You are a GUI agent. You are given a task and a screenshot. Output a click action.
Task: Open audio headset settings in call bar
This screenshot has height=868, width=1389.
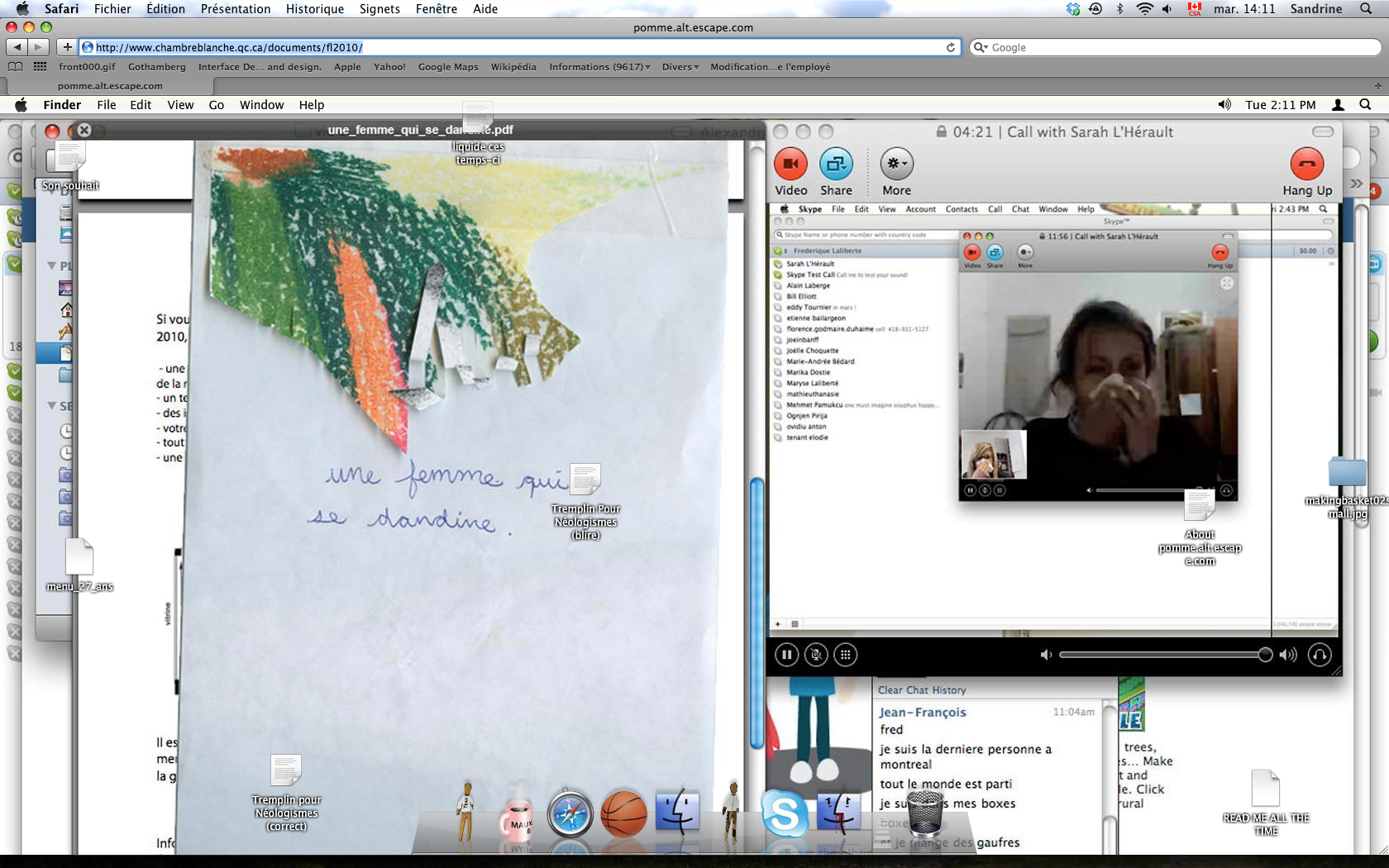click(1320, 655)
